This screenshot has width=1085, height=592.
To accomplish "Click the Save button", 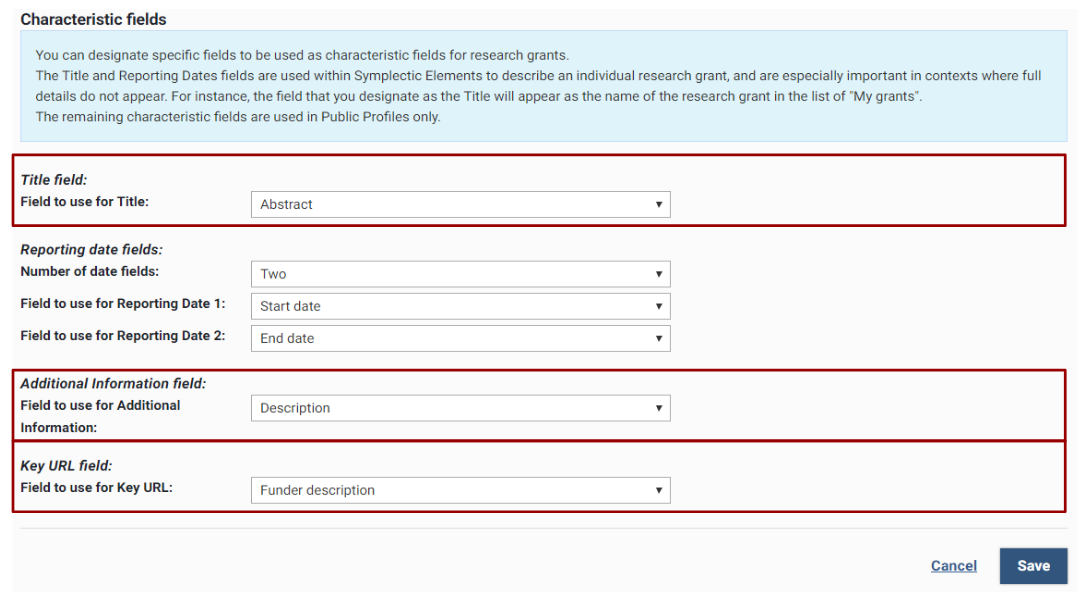I will coord(1033,566).
